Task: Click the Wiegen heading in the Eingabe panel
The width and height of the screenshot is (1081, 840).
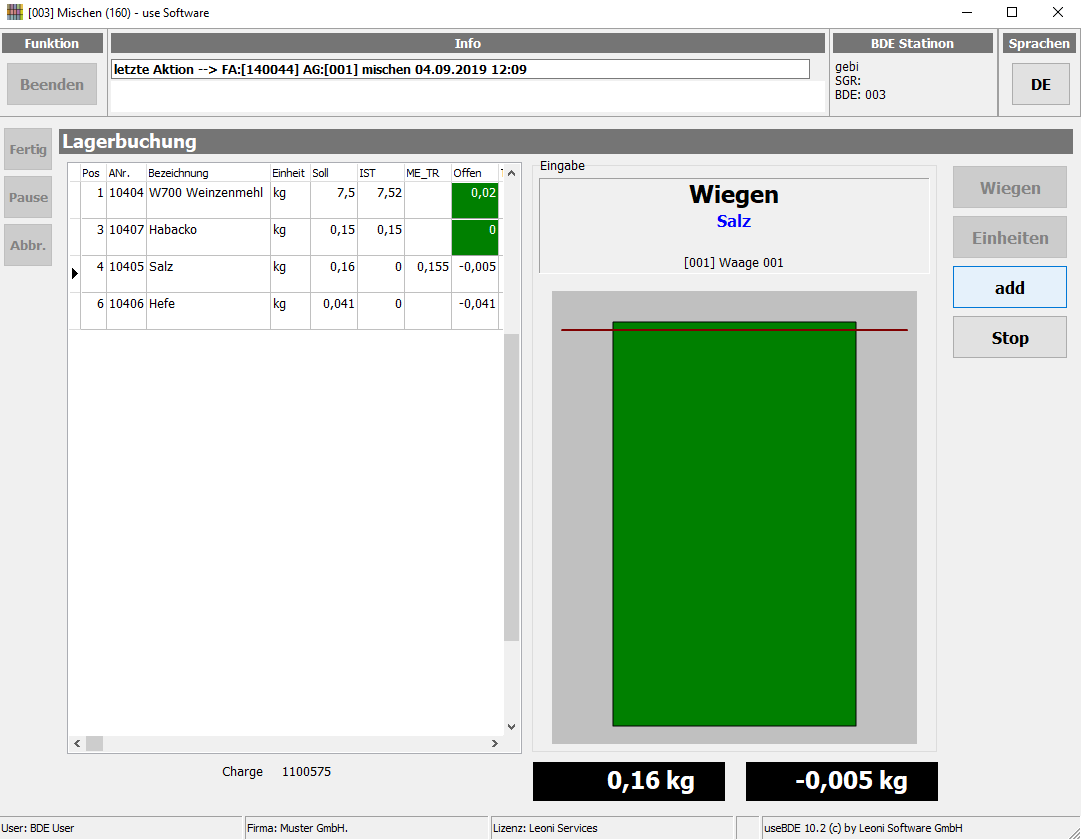Action: (734, 194)
